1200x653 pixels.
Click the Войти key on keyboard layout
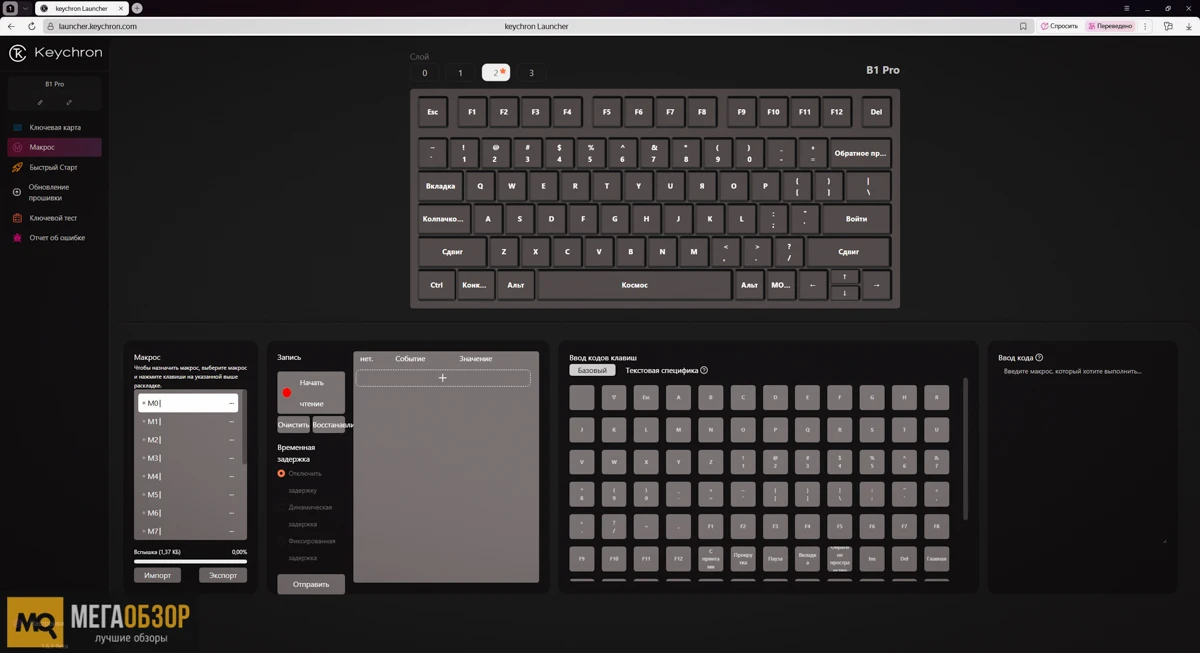coord(856,219)
